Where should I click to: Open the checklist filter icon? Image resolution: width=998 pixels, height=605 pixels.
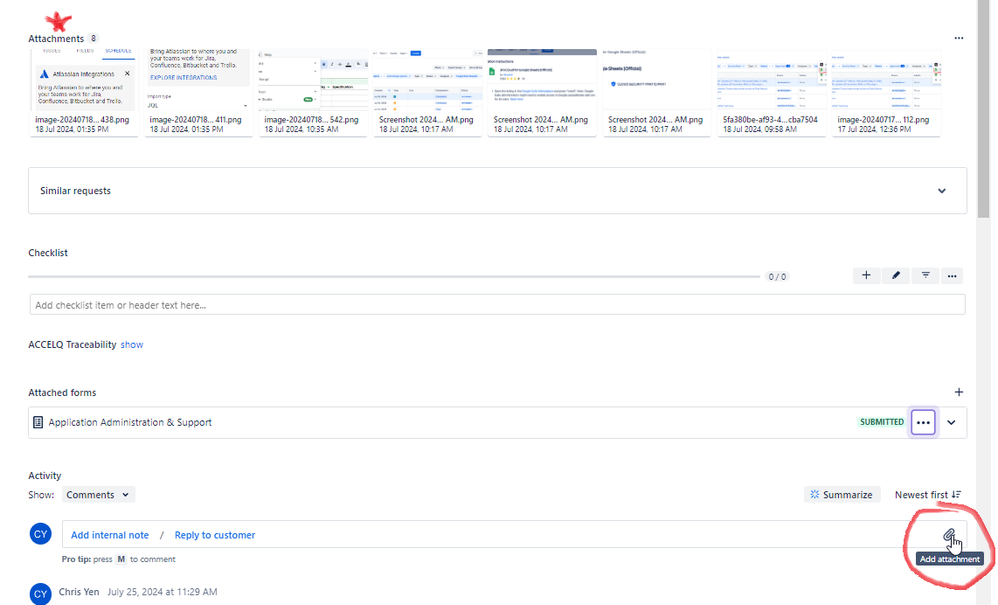(925, 275)
